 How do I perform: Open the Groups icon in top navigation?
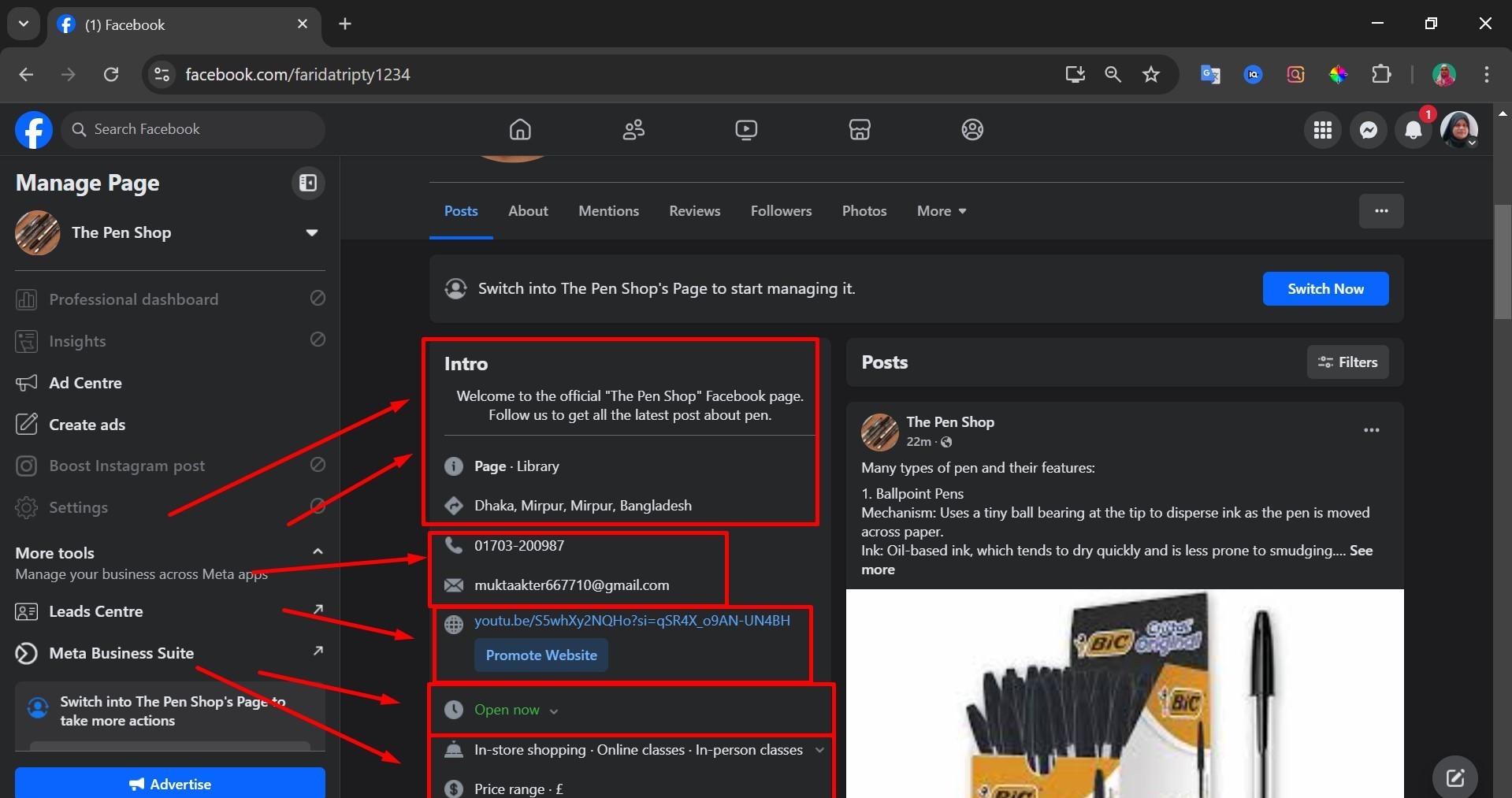(972, 129)
